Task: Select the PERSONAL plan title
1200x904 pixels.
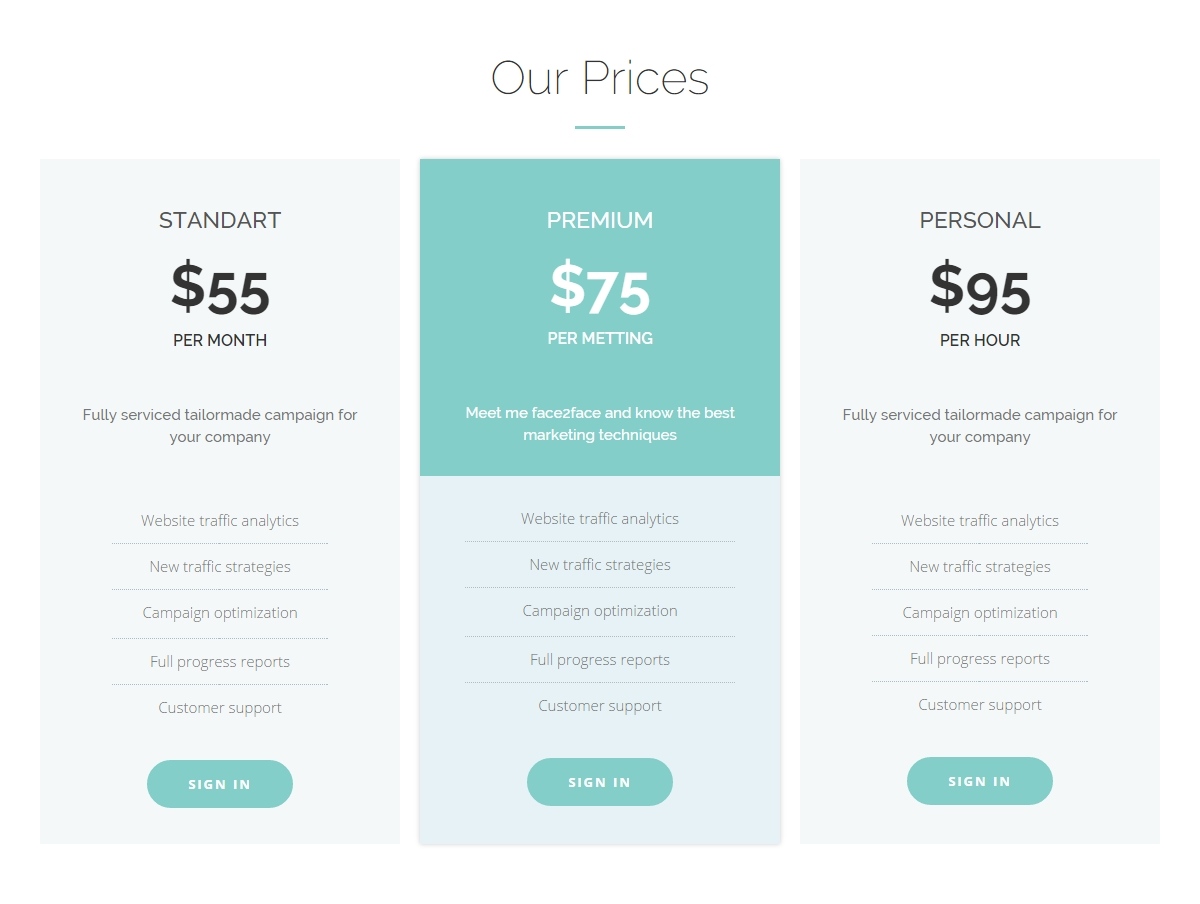Action: coord(980,221)
